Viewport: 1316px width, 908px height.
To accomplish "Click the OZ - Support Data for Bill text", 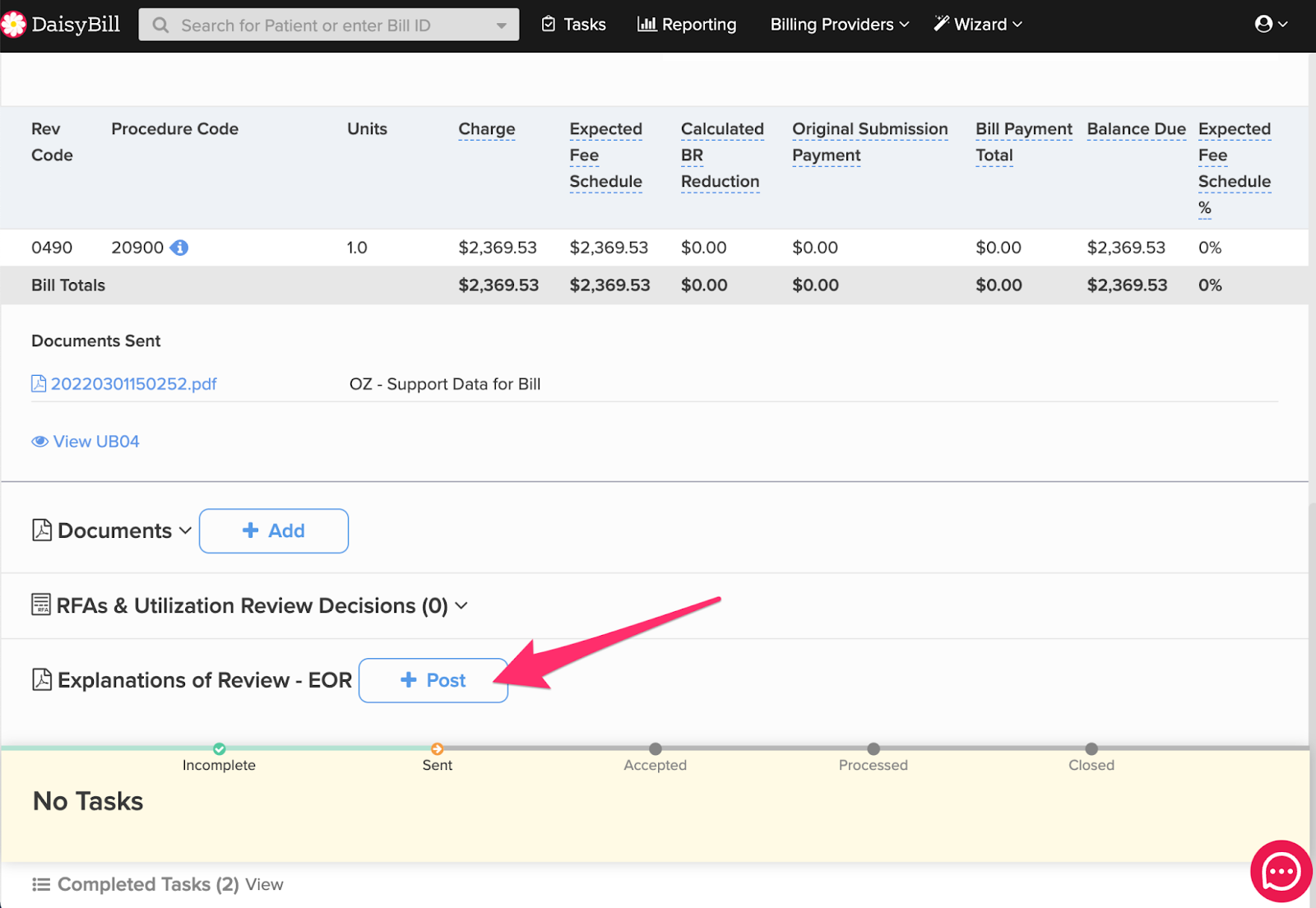I will click(x=445, y=384).
